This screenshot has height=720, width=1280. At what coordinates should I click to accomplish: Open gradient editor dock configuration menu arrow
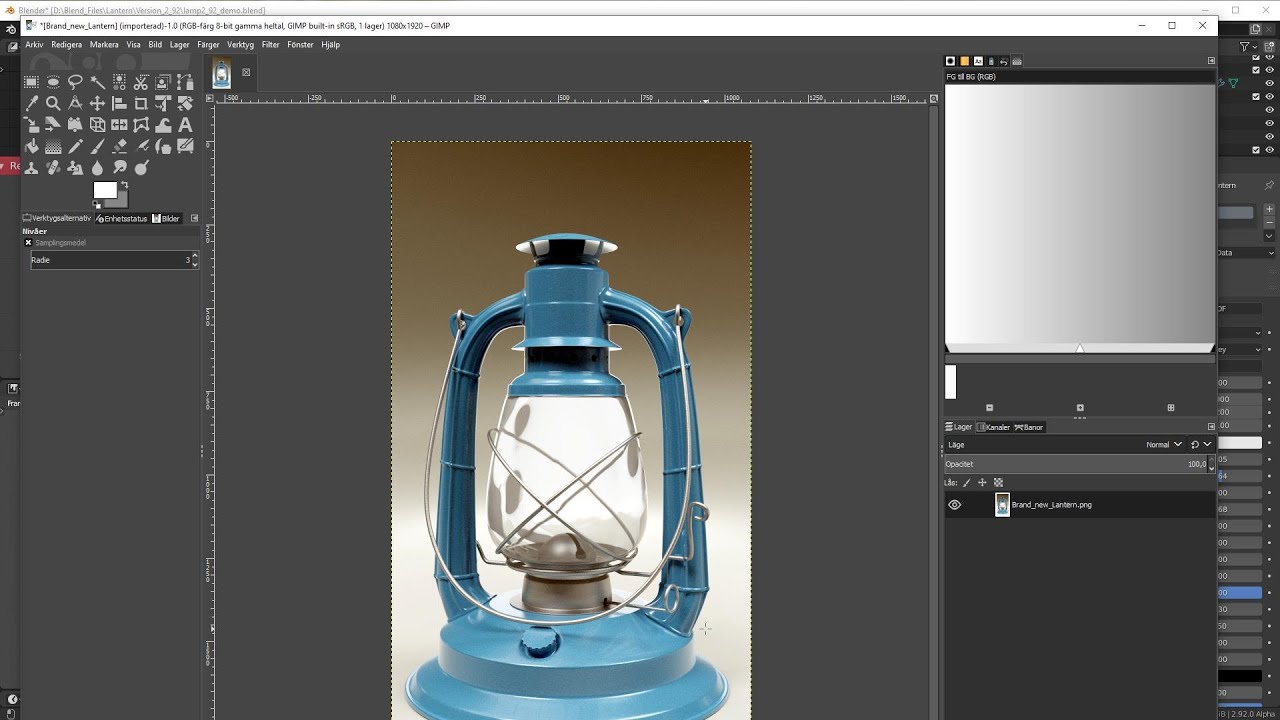(x=1211, y=61)
